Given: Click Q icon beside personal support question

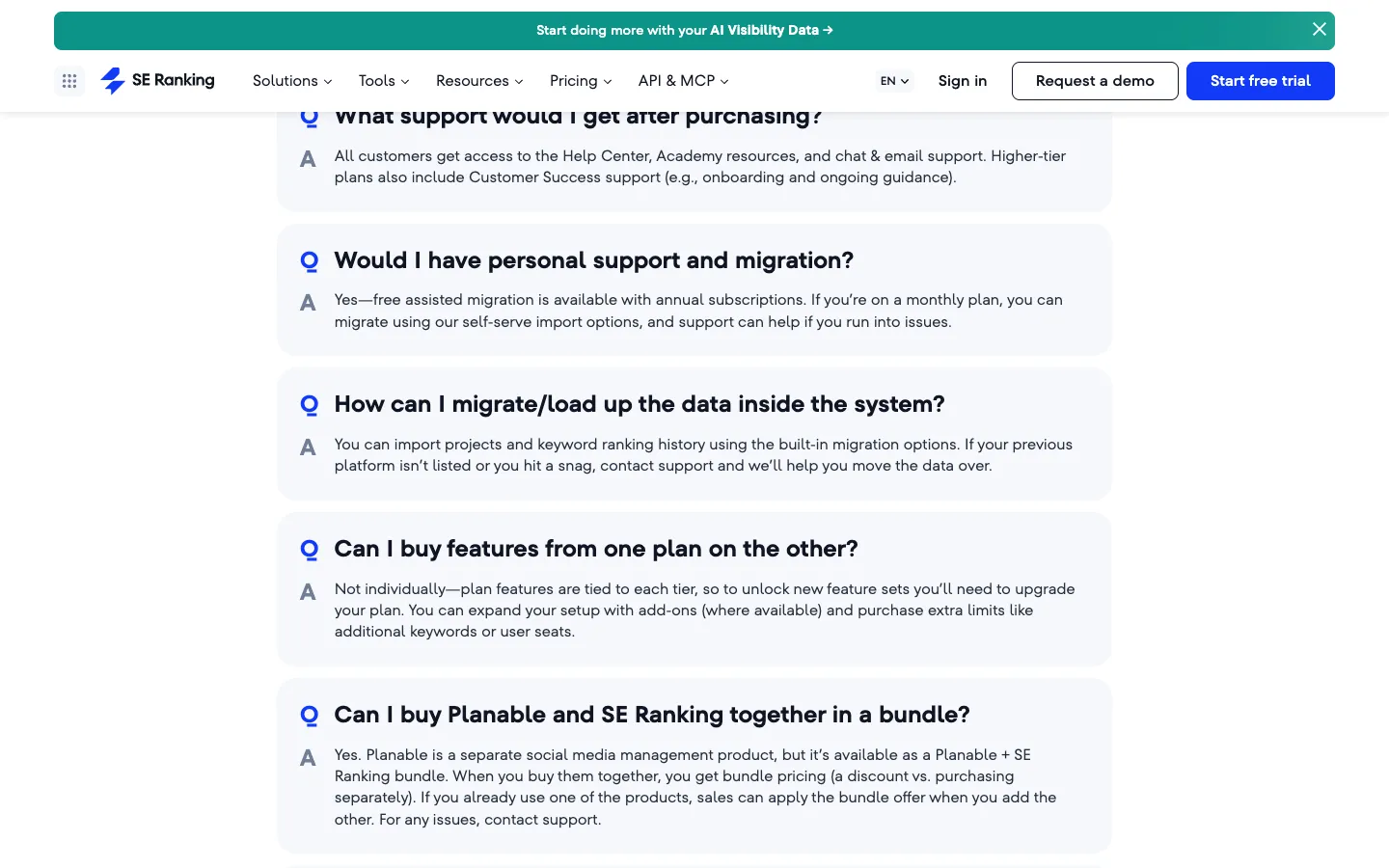Looking at the screenshot, I should point(310,260).
